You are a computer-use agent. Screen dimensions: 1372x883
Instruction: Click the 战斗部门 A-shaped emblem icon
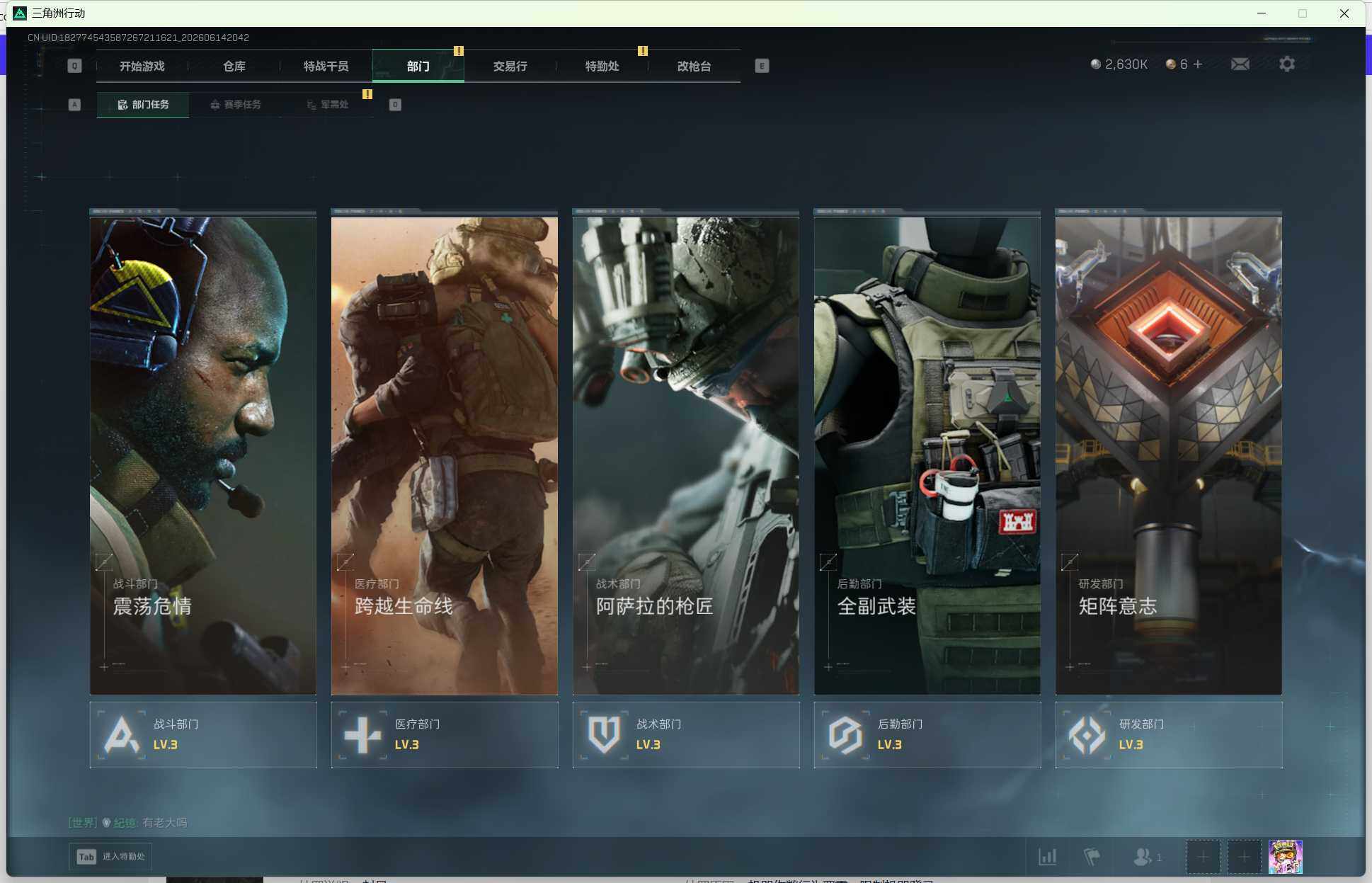[x=121, y=734]
